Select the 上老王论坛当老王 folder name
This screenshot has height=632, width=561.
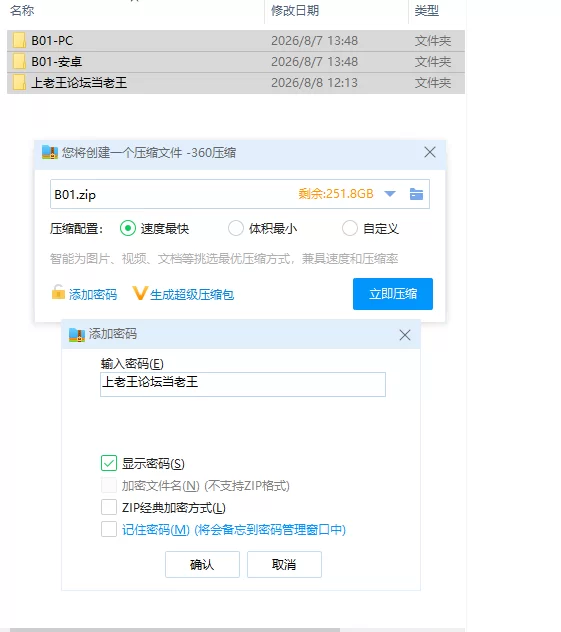[x=79, y=83]
